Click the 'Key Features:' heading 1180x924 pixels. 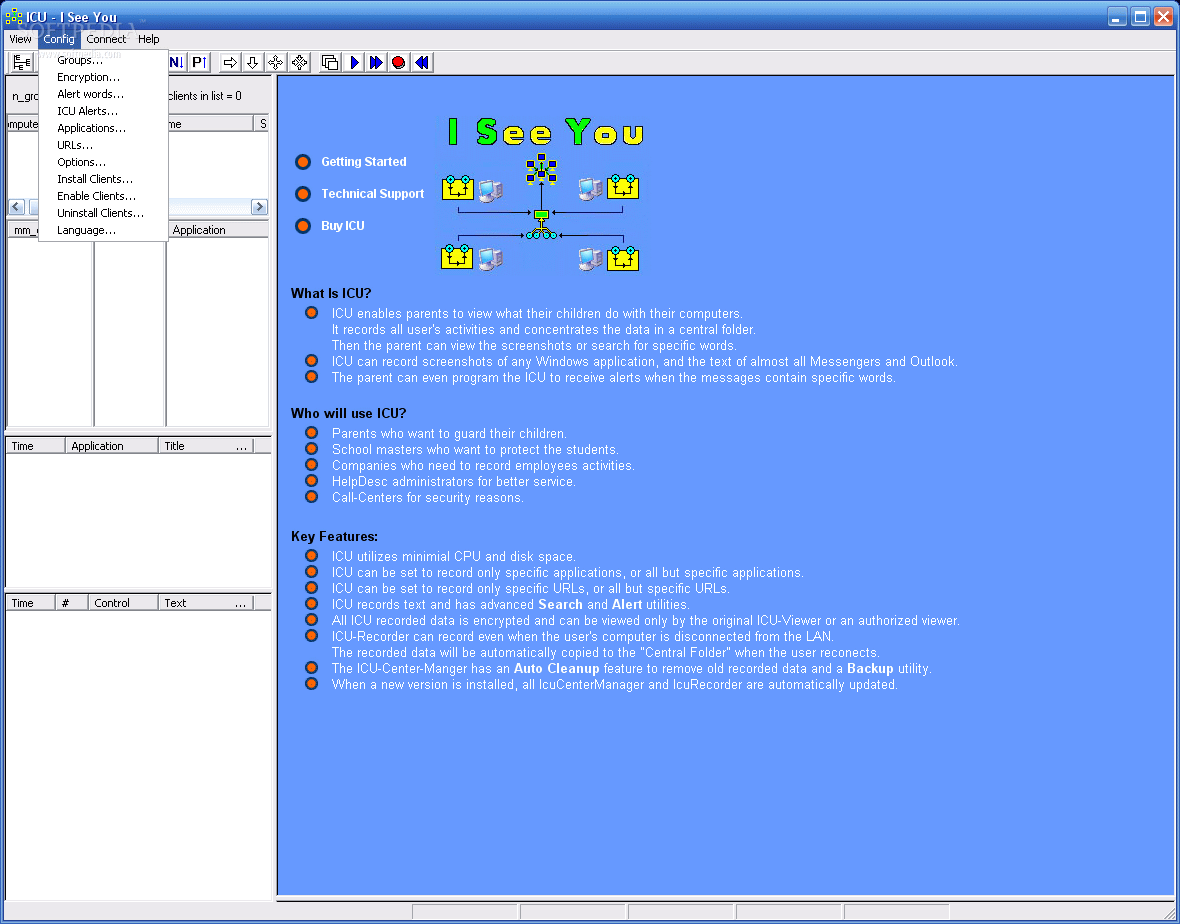pos(334,536)
